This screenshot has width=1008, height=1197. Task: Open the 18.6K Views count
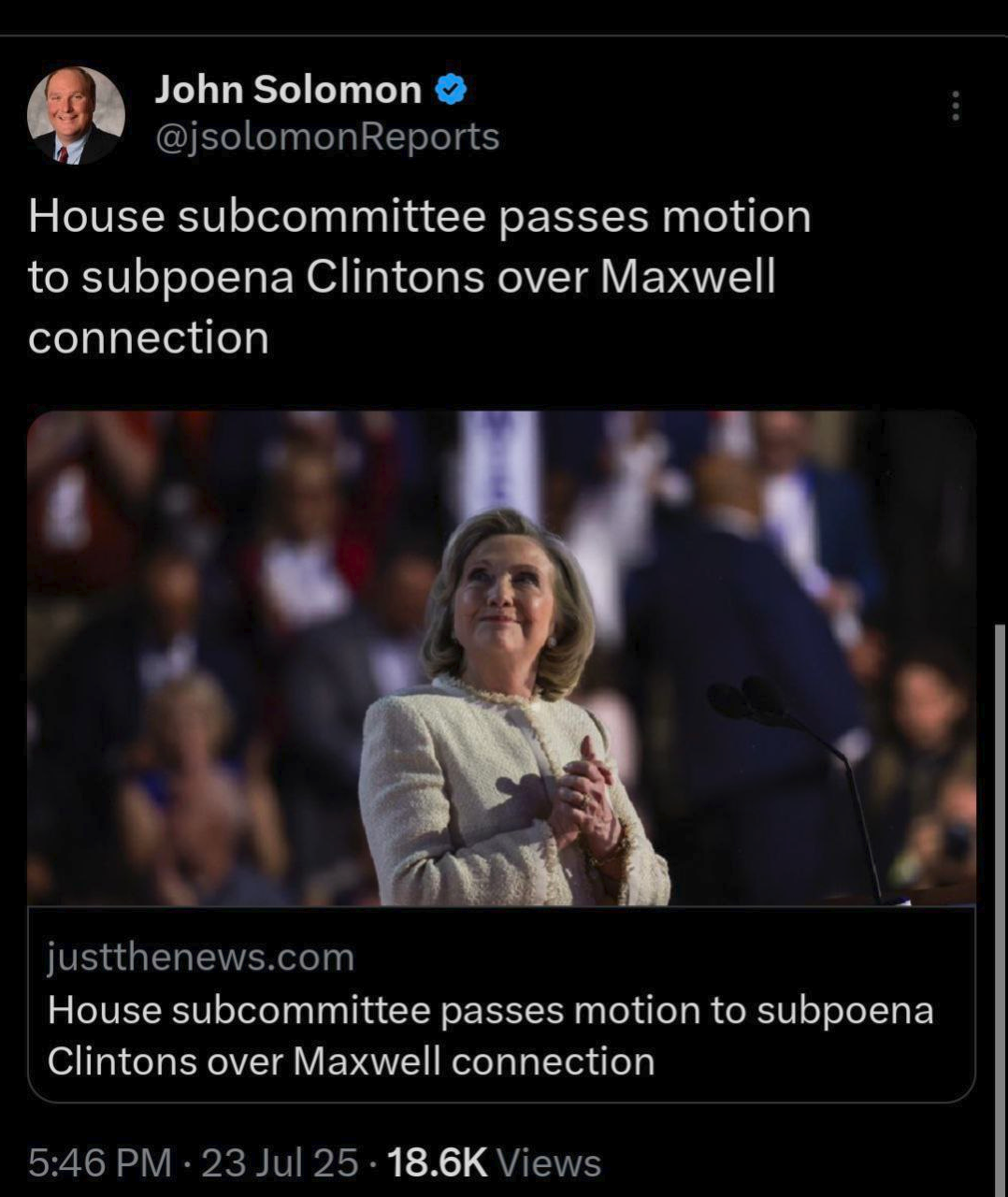coord(494,1163)
